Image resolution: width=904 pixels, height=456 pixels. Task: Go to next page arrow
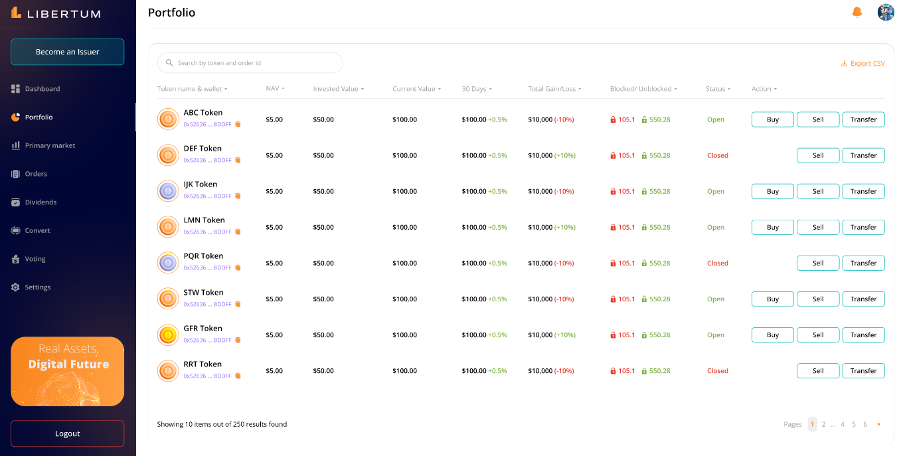pyautogui.click(x=878, y=424)
